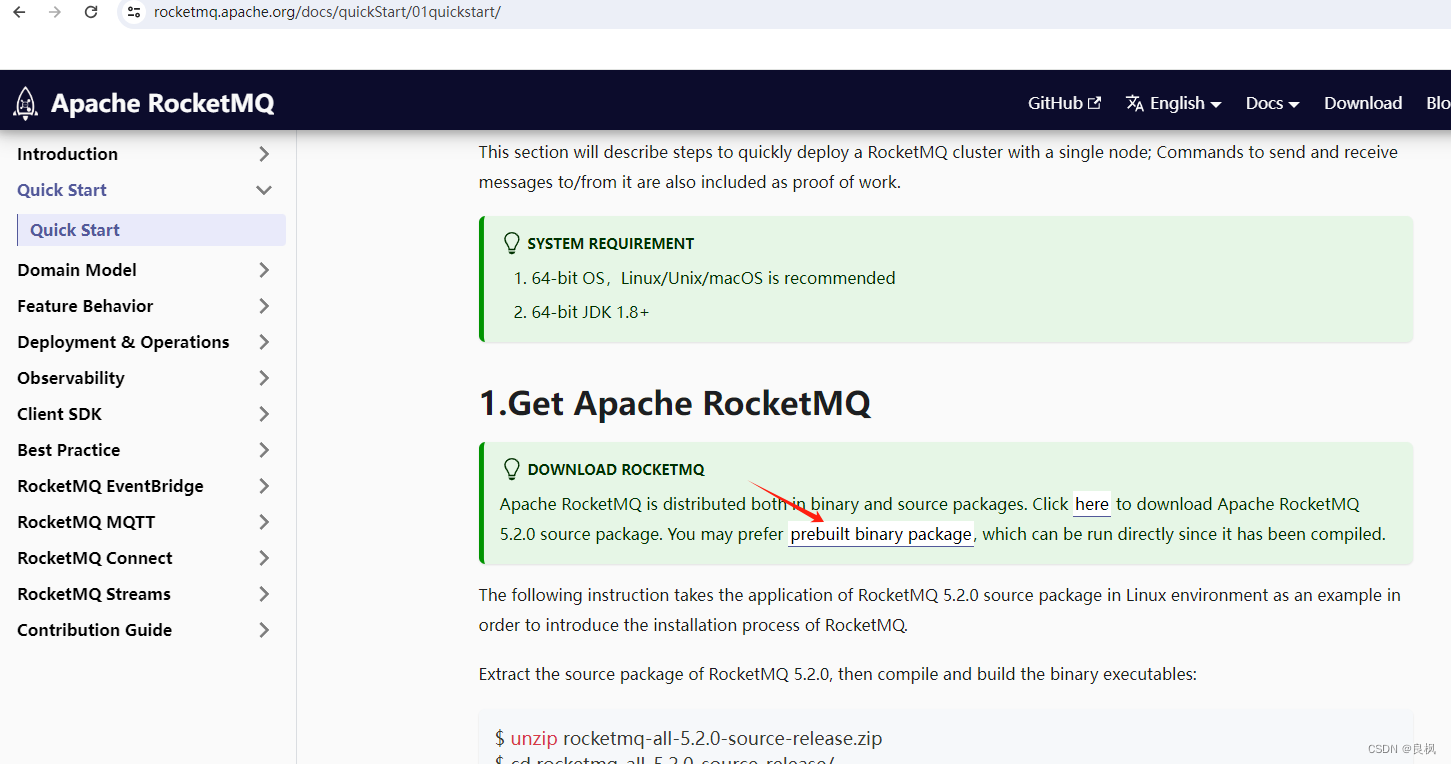Navigate back with the browser back arrow
This screenshot has width=1451, height=764.
pyautogui.click(x=17, y=12)
